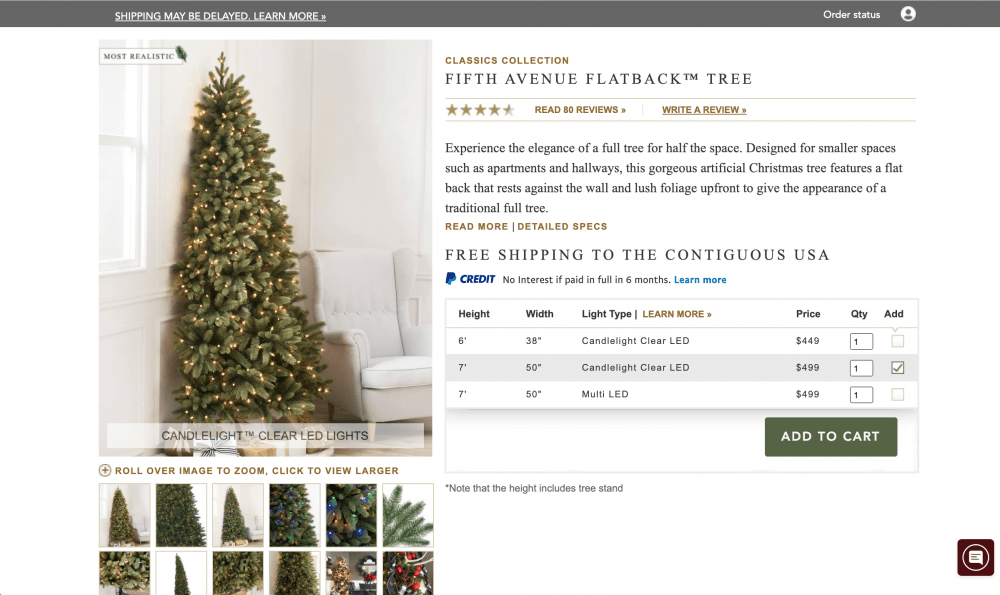This screenshot has height=595, width=1000.
Task: Select the thumbnail with red ornaments
Action: [x=408, y=573]
